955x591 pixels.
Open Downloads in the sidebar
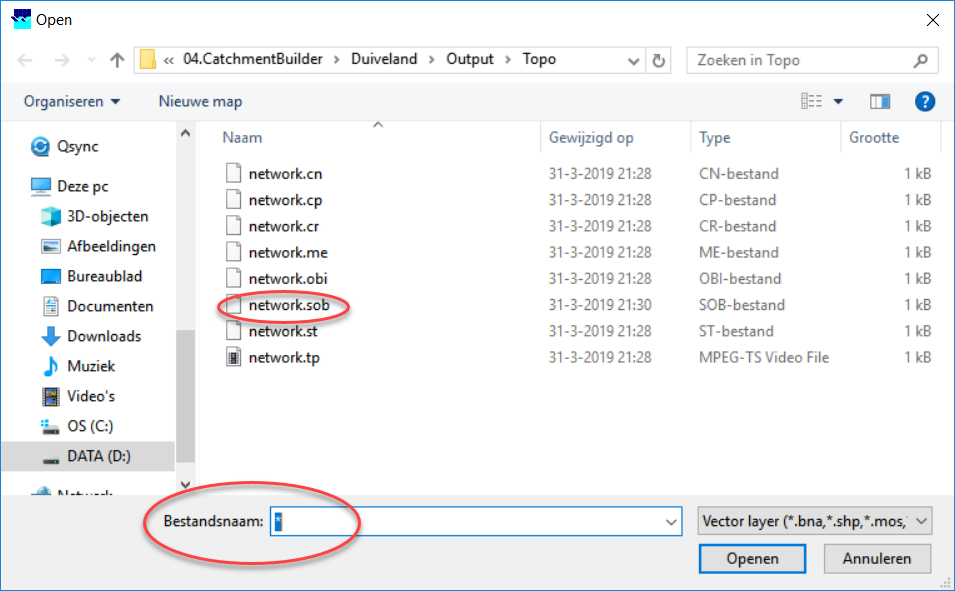click(103, 336)
